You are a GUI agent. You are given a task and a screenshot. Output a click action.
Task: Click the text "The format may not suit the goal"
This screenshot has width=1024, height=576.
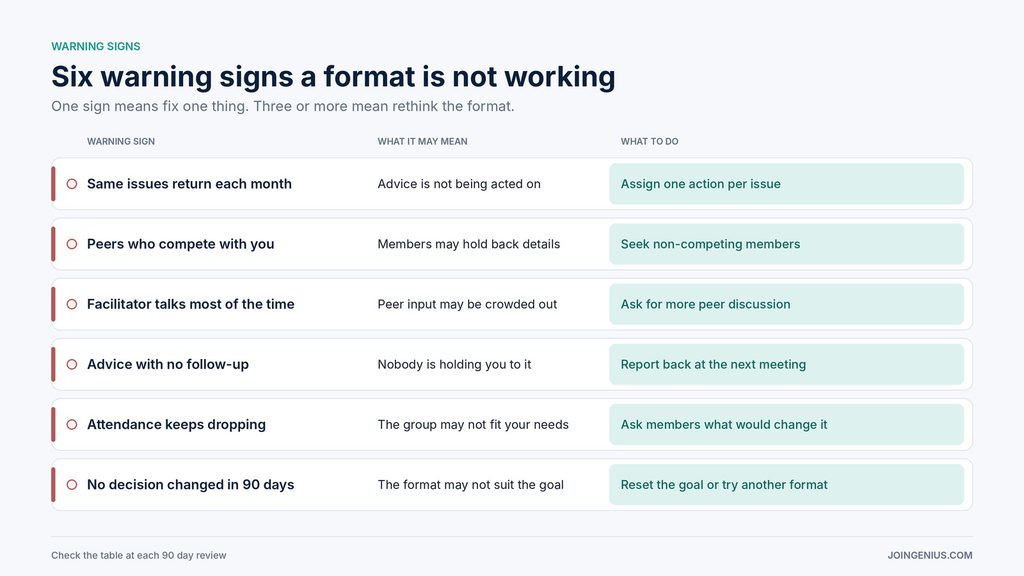pos(470,485)
